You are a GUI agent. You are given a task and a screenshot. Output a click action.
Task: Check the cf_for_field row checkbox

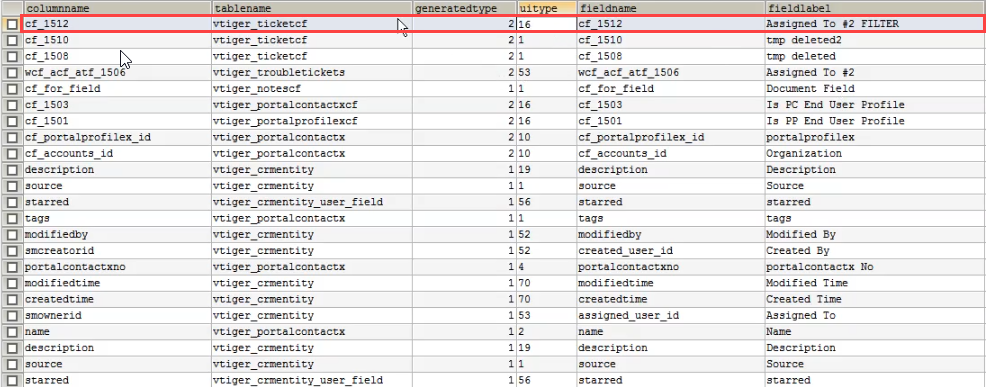[x=13, y=89]
